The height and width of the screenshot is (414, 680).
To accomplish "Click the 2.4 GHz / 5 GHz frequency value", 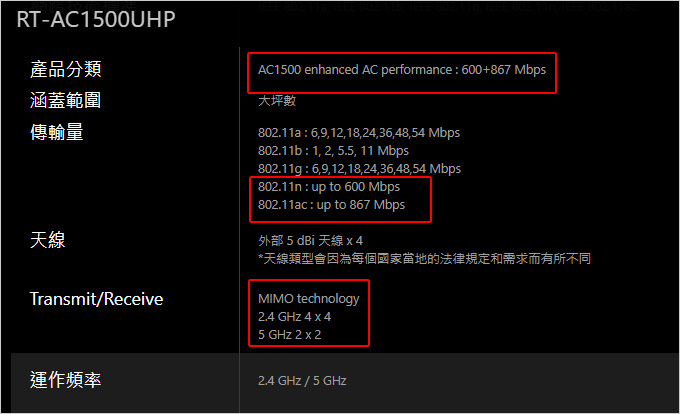I will (x=302, y=381).
